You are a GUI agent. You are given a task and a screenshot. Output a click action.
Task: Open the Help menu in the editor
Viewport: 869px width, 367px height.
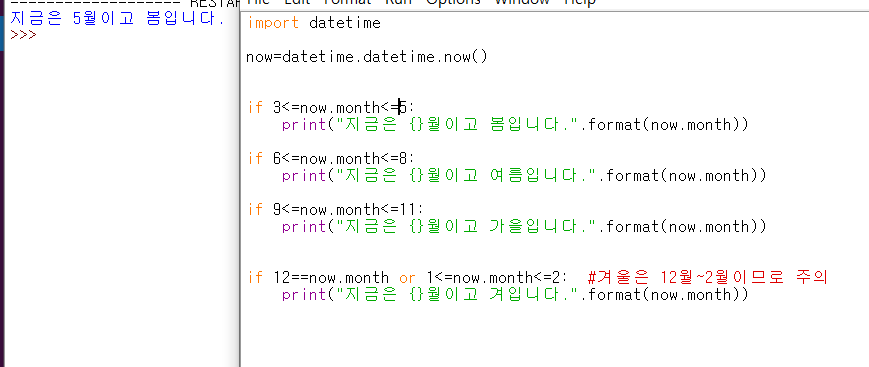(580, 2)
